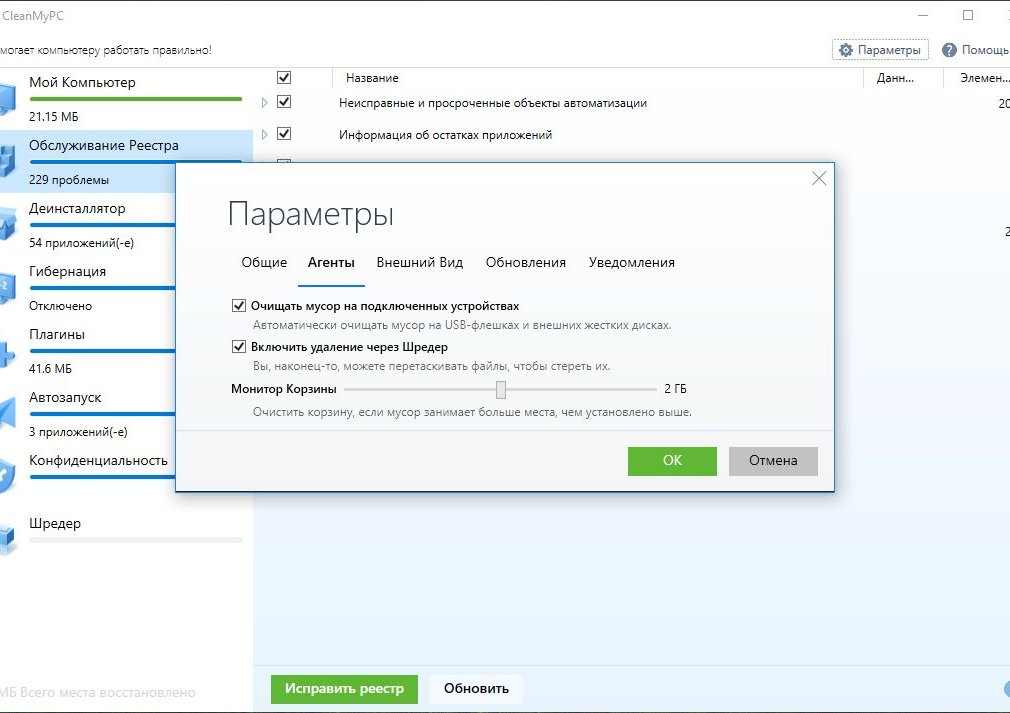1010x713 pixels.
Task: Click the Обновить button
Action: click(476, 689)
